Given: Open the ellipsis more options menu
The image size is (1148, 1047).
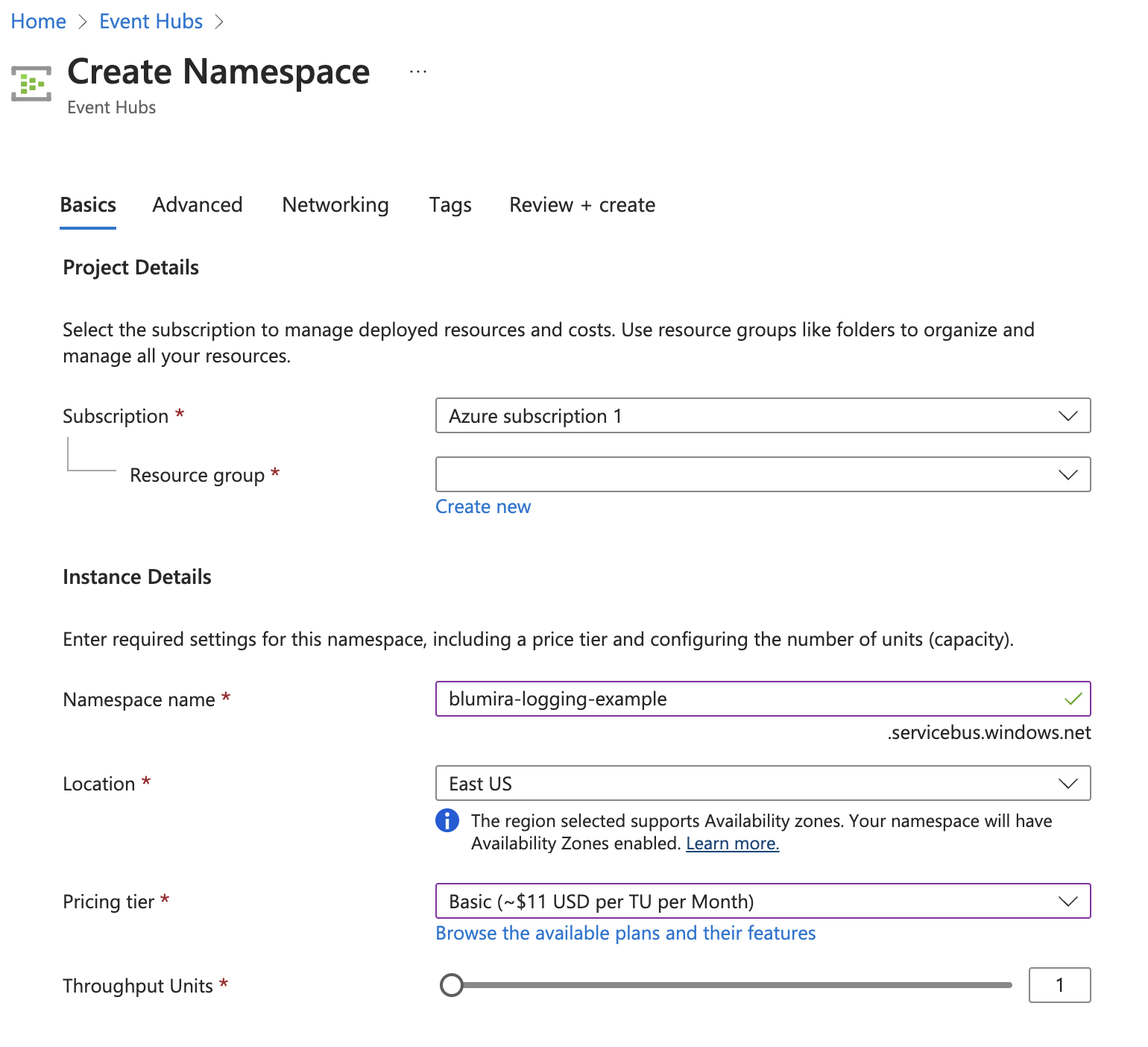Looking at the screenshot, I should [418, 72].
